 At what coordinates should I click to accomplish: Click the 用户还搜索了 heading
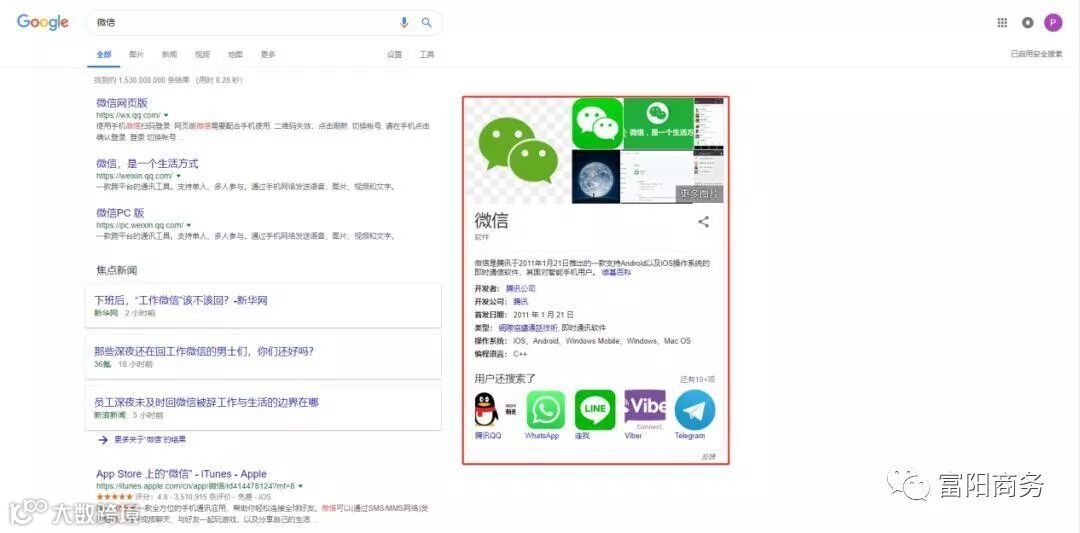pos(505,378)
